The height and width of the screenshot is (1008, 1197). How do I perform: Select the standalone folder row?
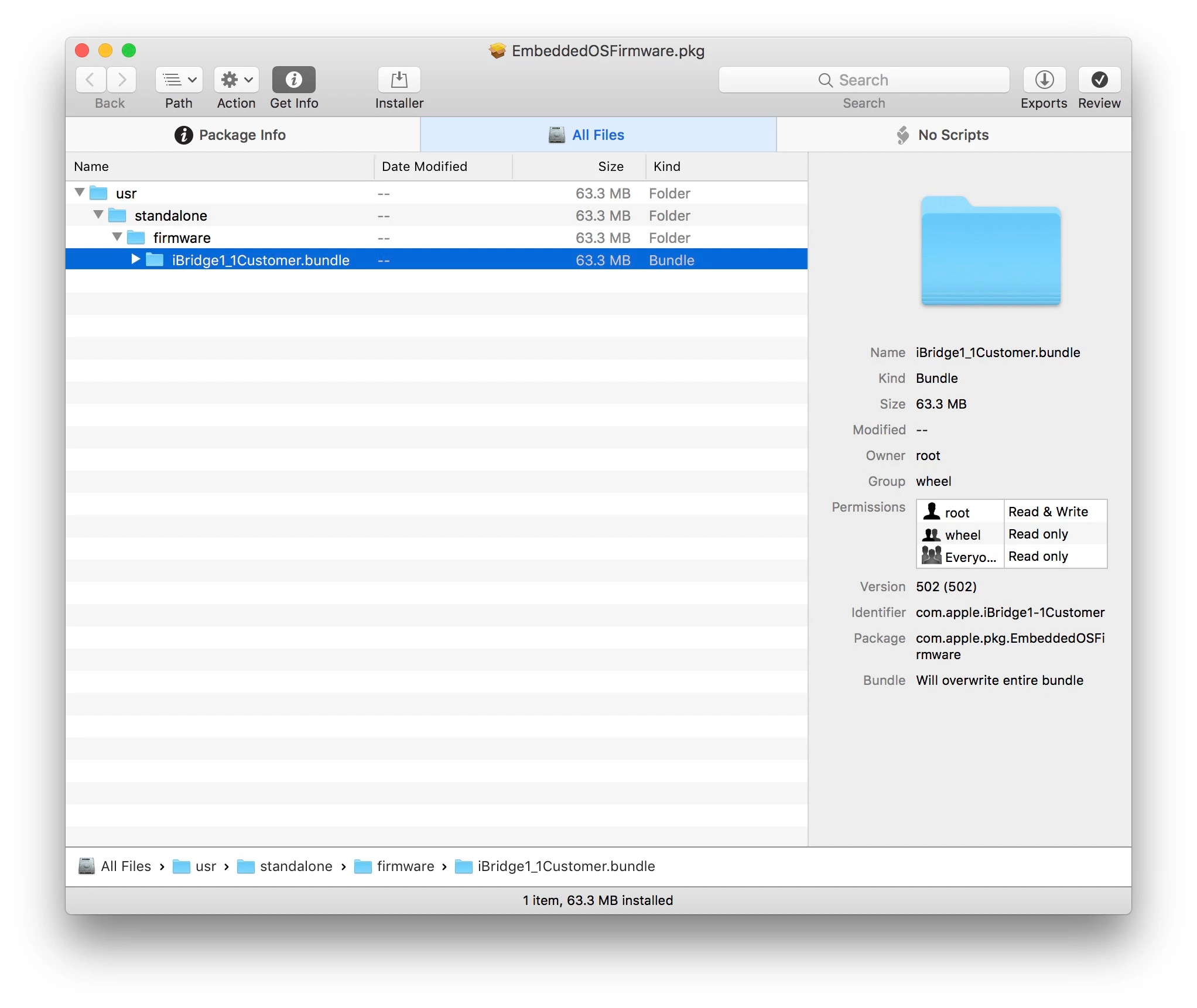click(x=436, y=215)
